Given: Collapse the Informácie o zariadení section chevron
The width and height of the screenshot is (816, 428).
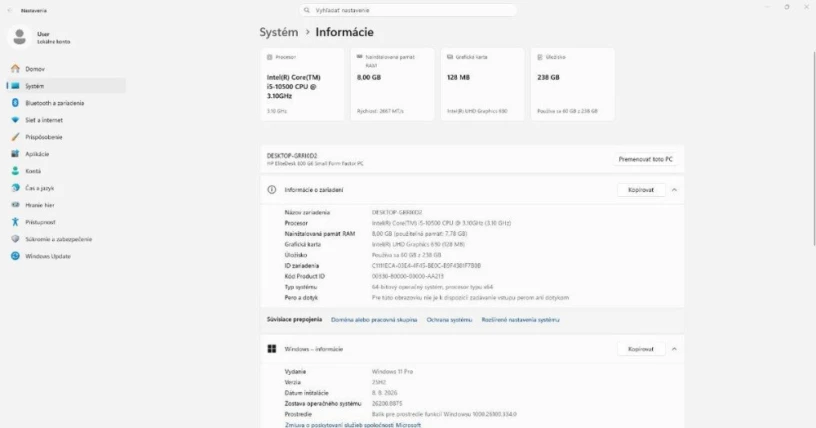Looking at the screenshot, I should pos(674,190).
